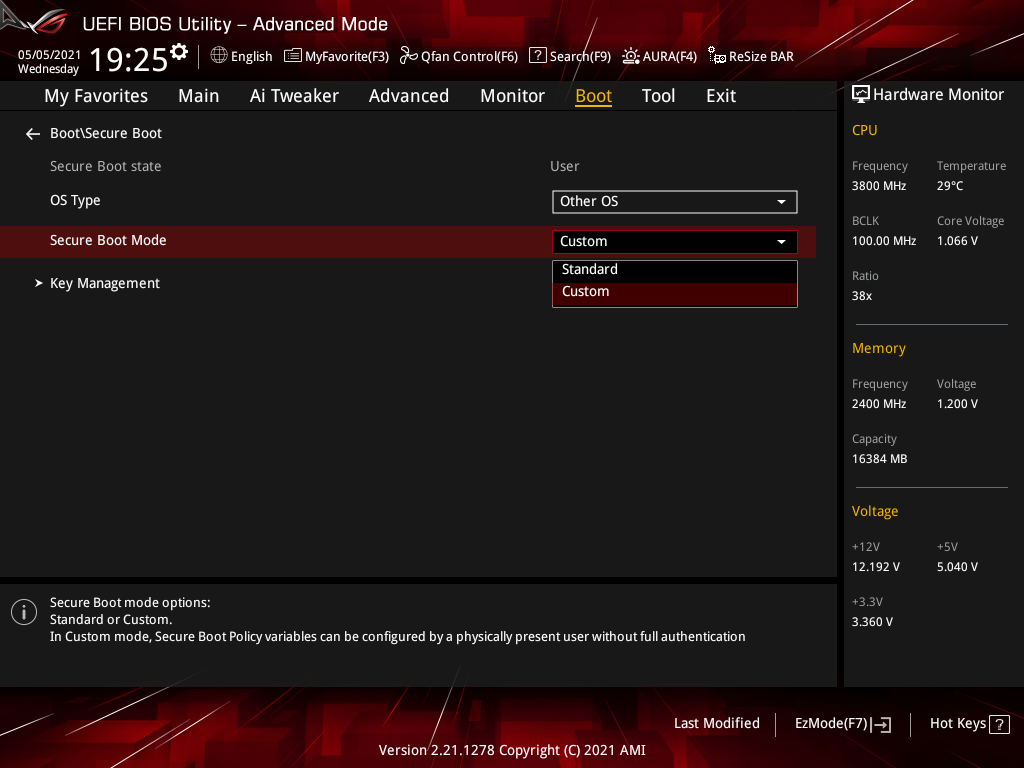The image size is (1024, 768).
Task: Click the version copyright text
Action: pos(512,750)
